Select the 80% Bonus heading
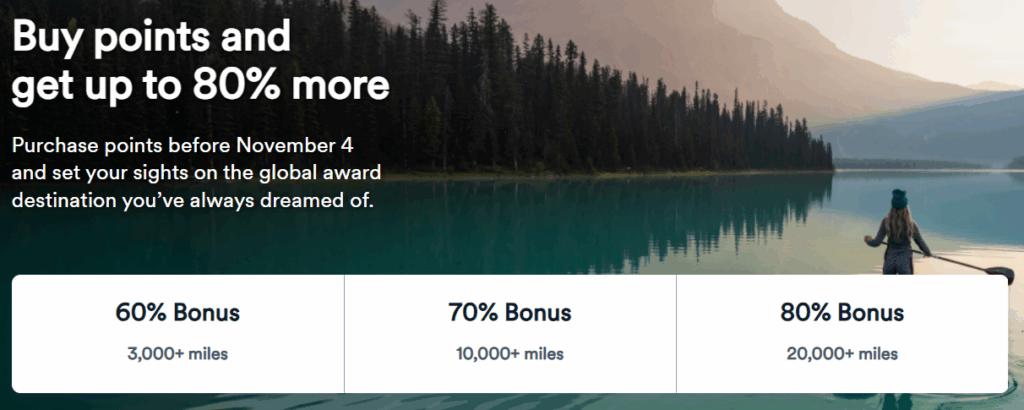 (x=842, y=313)
